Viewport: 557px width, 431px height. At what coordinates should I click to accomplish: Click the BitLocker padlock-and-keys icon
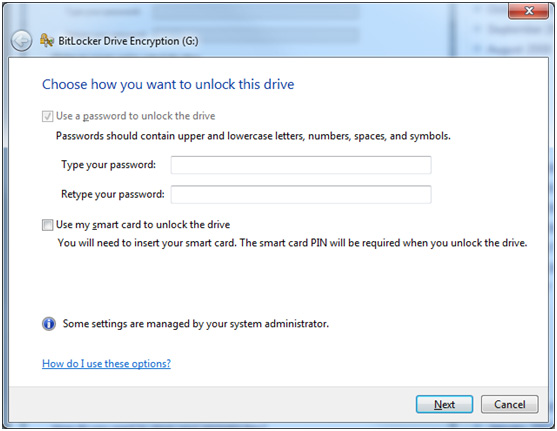click(47, 41)
